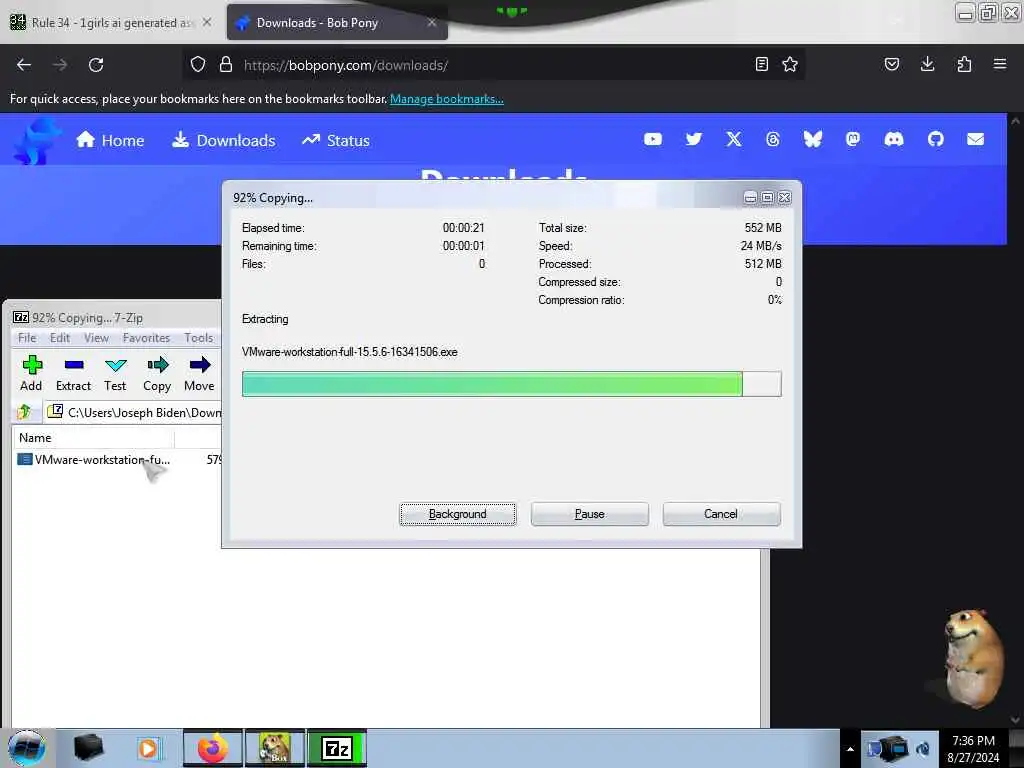The height and width of the screenshot is (768, 1024).
Task: Open the Twitter bird icon
Action: pyautogui.click(x=694, y=139)
